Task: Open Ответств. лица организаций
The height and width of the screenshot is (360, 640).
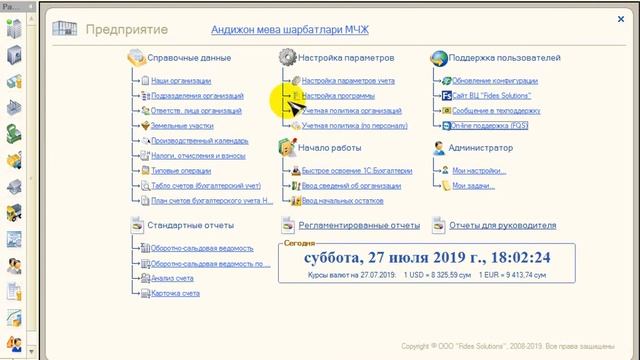Action: click(x=196, y=111)
